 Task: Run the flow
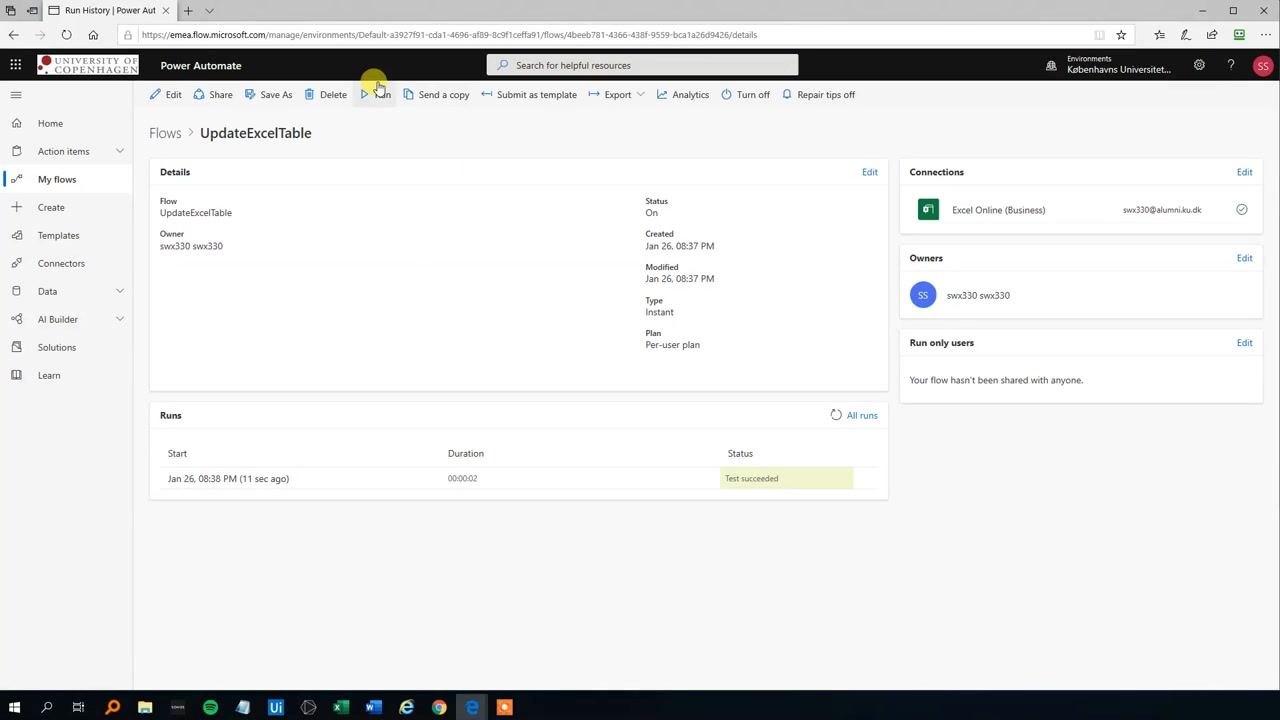pyautogui.click(x=375, y=95)
